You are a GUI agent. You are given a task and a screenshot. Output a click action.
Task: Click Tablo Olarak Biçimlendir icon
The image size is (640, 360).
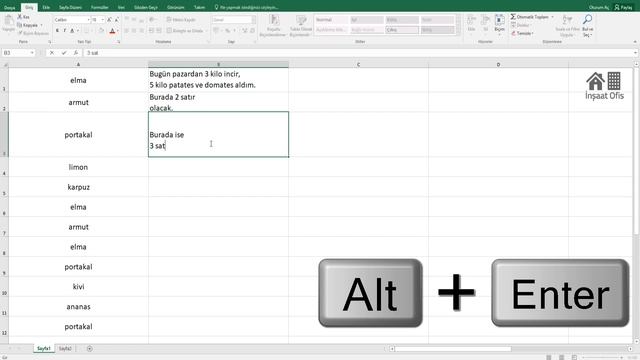[x=301, y=20]
